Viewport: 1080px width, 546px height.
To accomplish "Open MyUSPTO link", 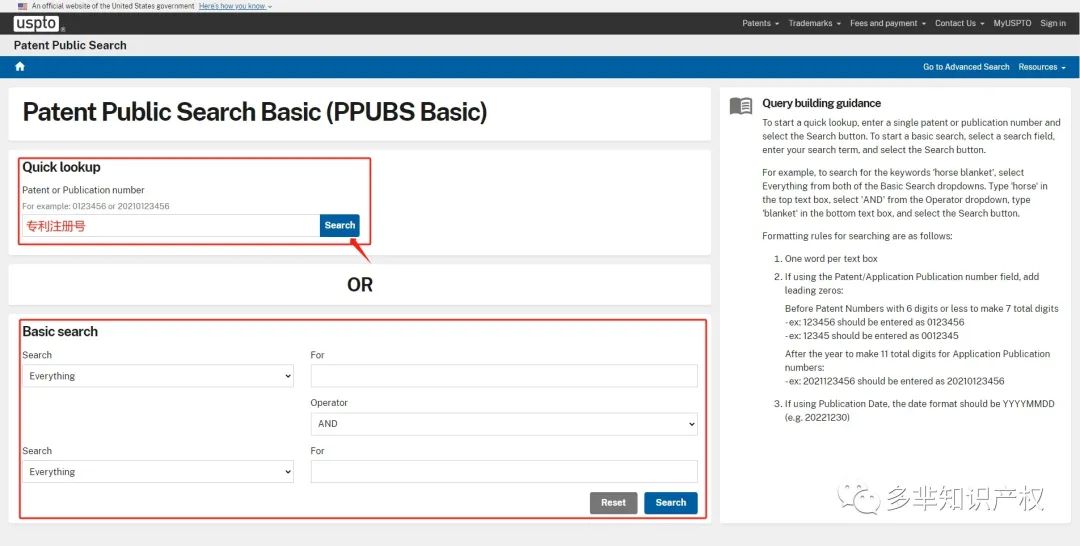I will [x=1012, y=23].
